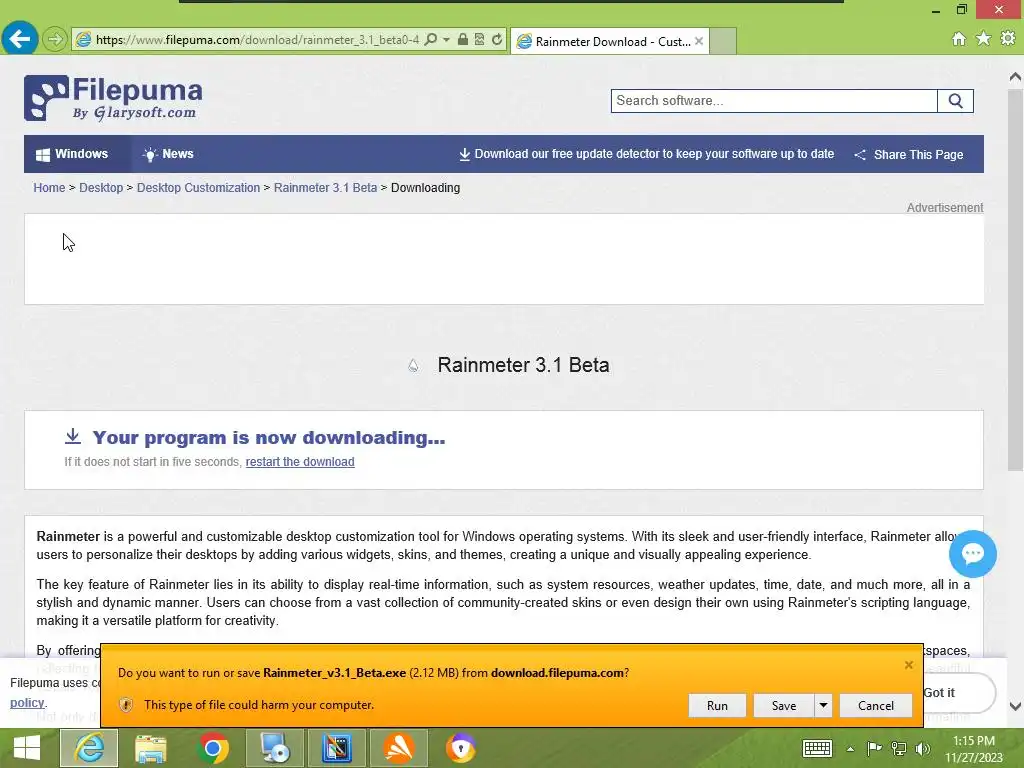The width and height of the screenshot is (1024, 768).
Task: Open Favorites star icon
Action: (983, 39)
